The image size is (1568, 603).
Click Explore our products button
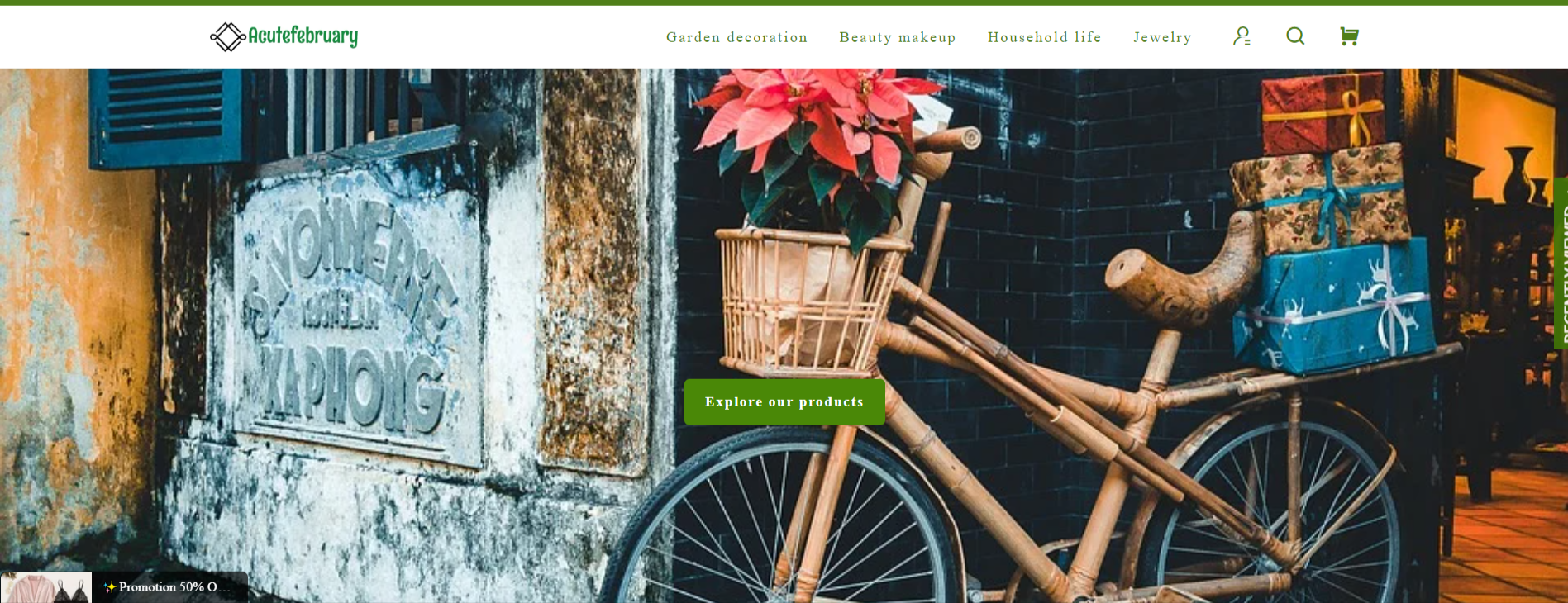pyautogui.click(x=784, y=402)
